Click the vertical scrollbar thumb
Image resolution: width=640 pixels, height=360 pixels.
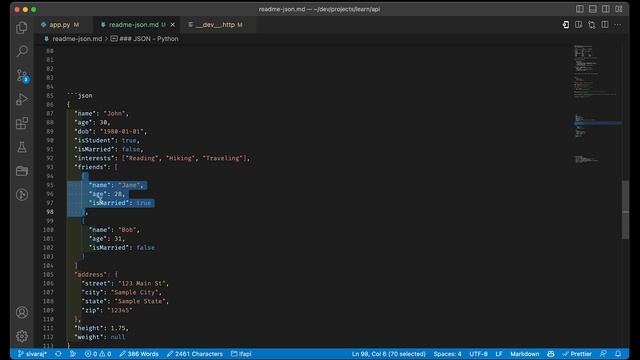[625, 210]
